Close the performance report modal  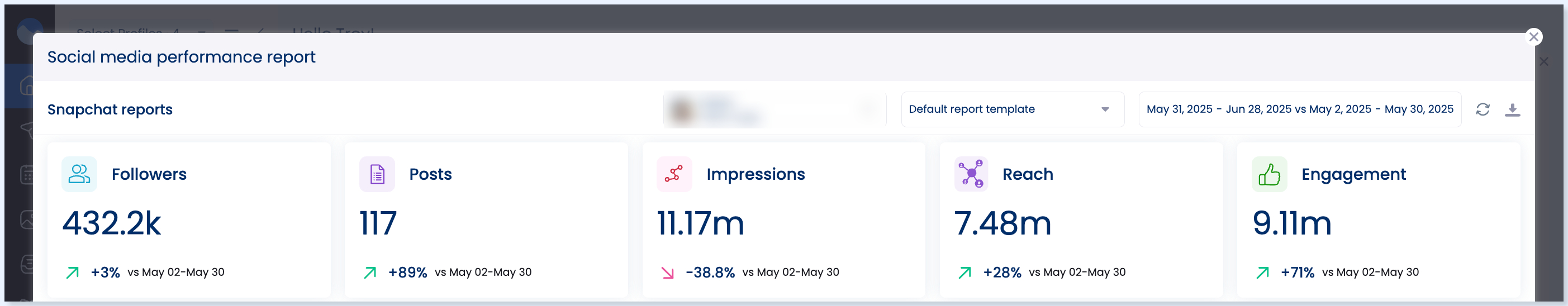[1533, 37]
